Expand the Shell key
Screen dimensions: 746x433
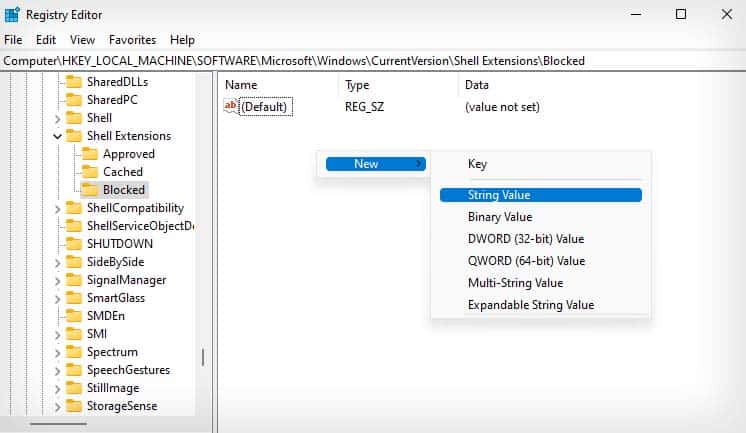tap(57, 118)
